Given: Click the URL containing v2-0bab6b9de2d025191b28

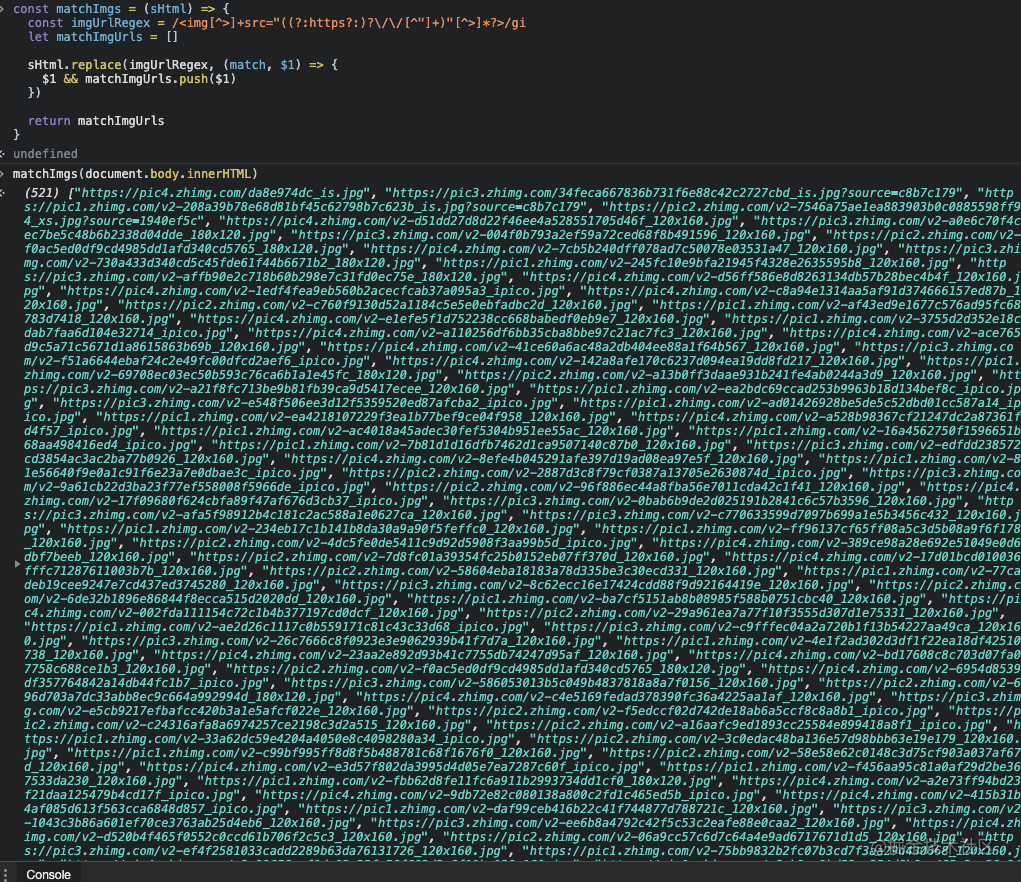Looking at the screenshot, I should (x=703, y=501).
